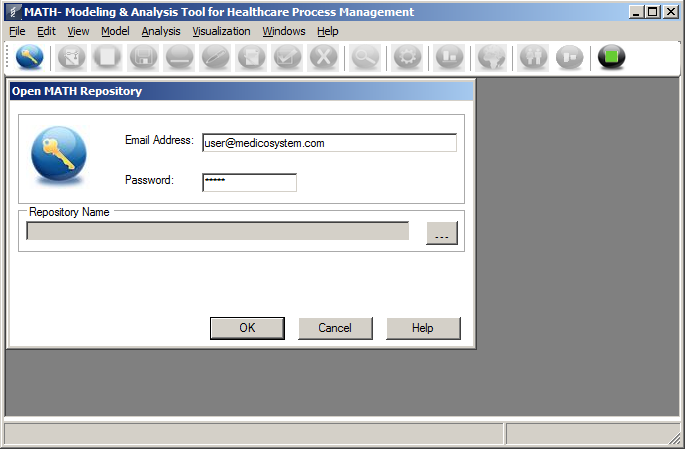Open the Model menu
The width and height of the screenshot is (686, 450).
pyautogui.click(x=115, y=31)
